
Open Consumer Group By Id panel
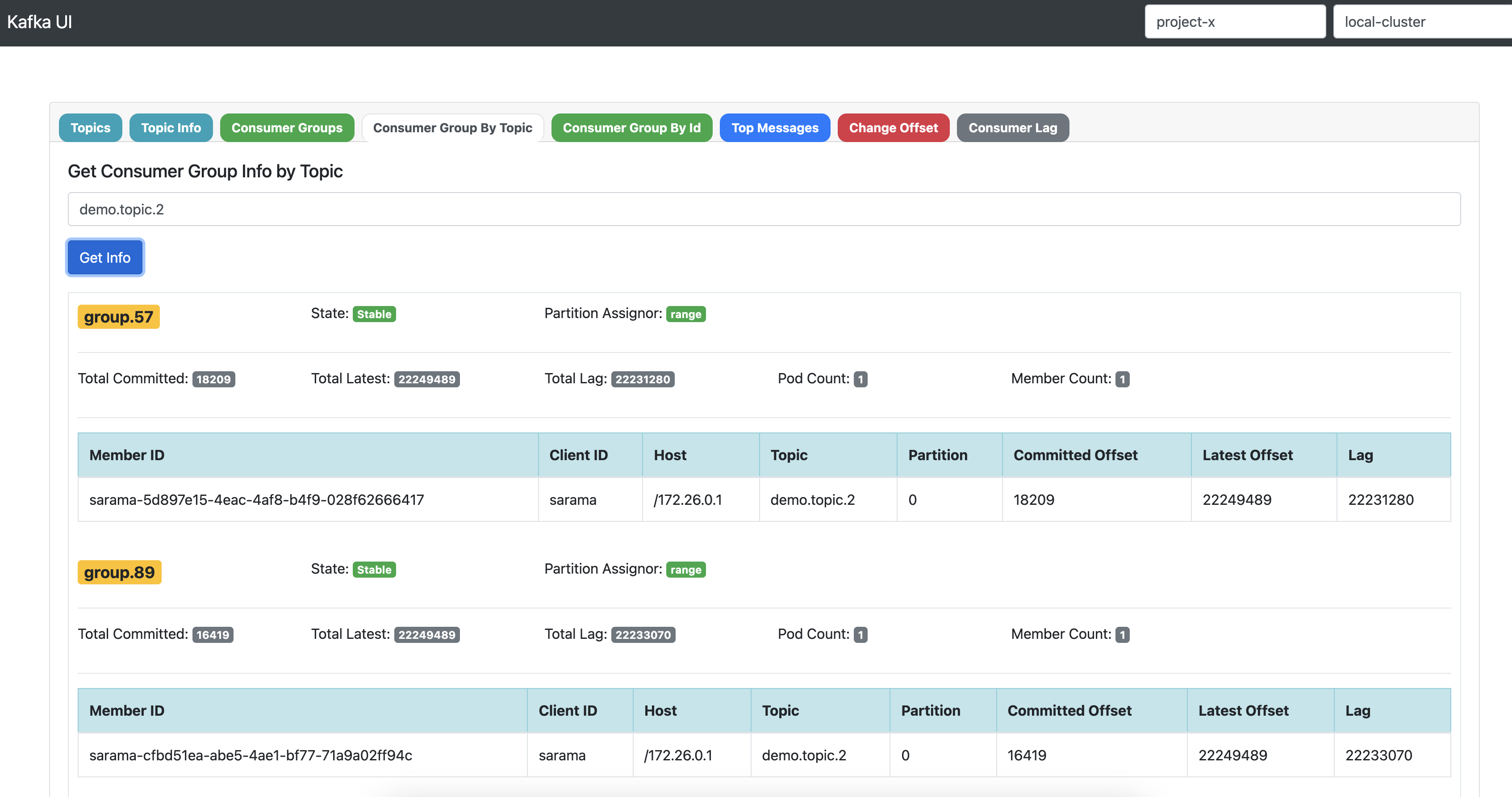pos(632,127)
